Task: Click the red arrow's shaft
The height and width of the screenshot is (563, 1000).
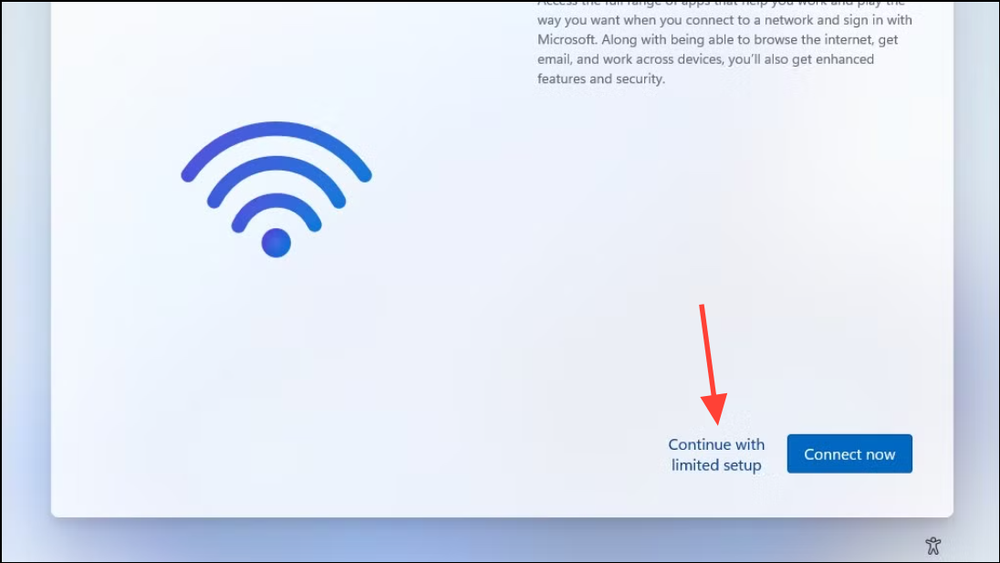Action: coord(707,349)
